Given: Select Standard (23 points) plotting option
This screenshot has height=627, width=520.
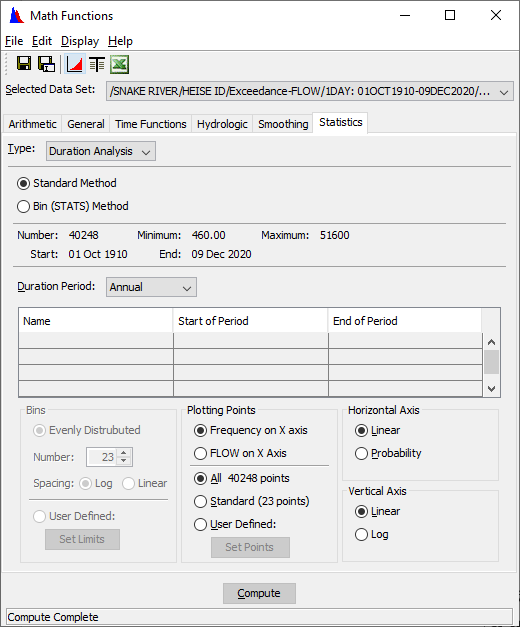Looking at the screenshot, I should [x=200, y=501].
